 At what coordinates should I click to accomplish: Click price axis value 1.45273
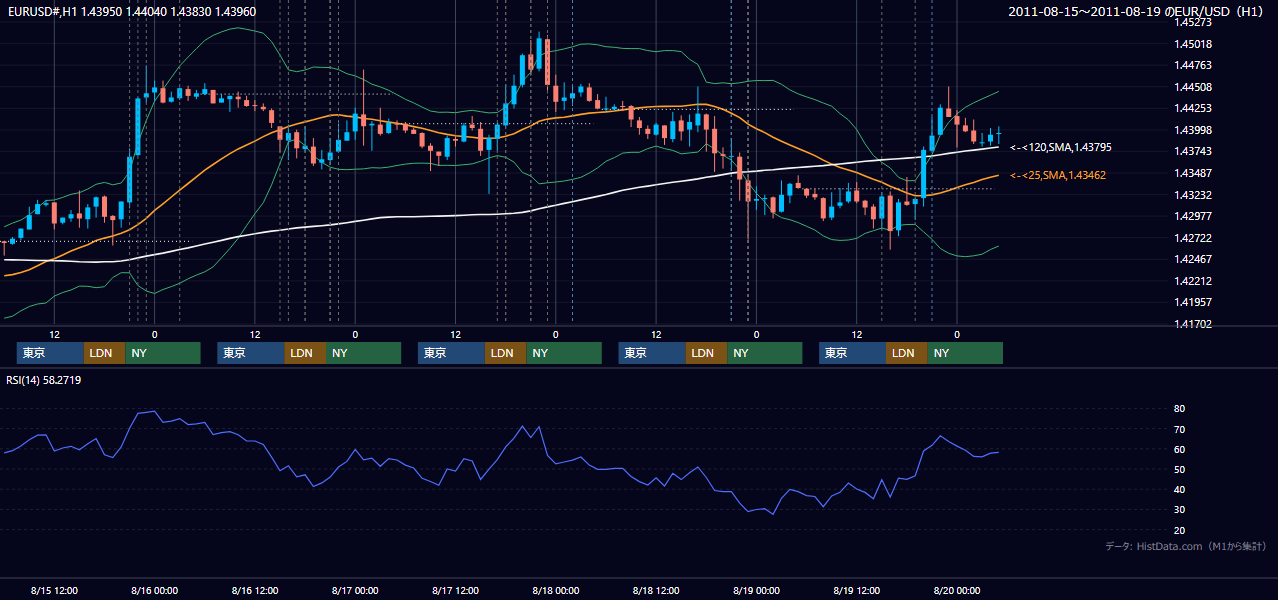[x=1193, y=22]
